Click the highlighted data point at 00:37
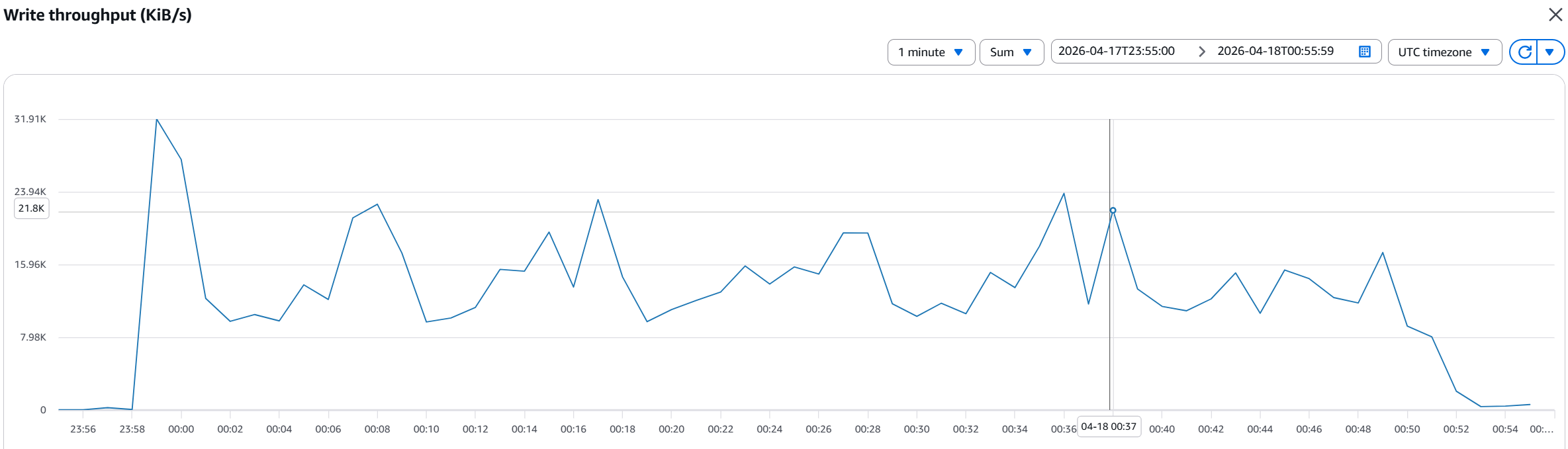Image resolution: width=1568 pixels, height=449 pixels. 1113,210
